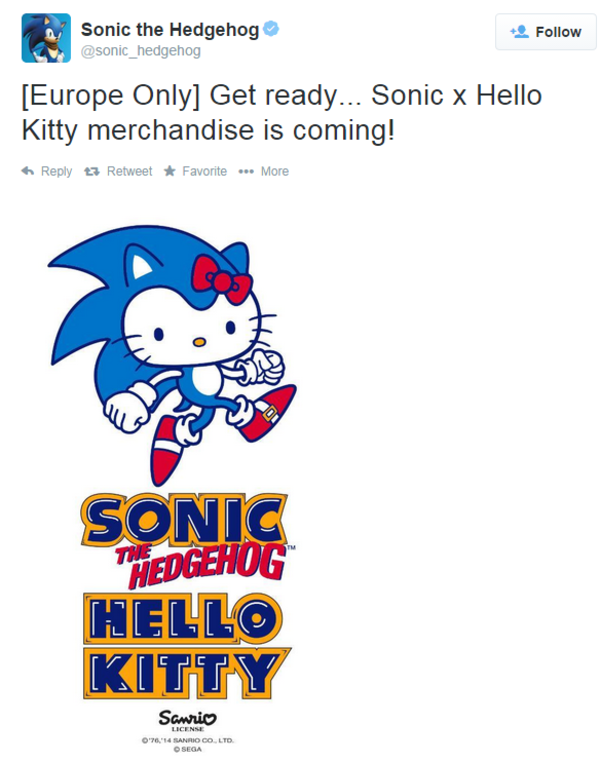Viewport: 600px width, 762px height.
Task: Open the More options dropdown label
Action: (x=274, y=171)
